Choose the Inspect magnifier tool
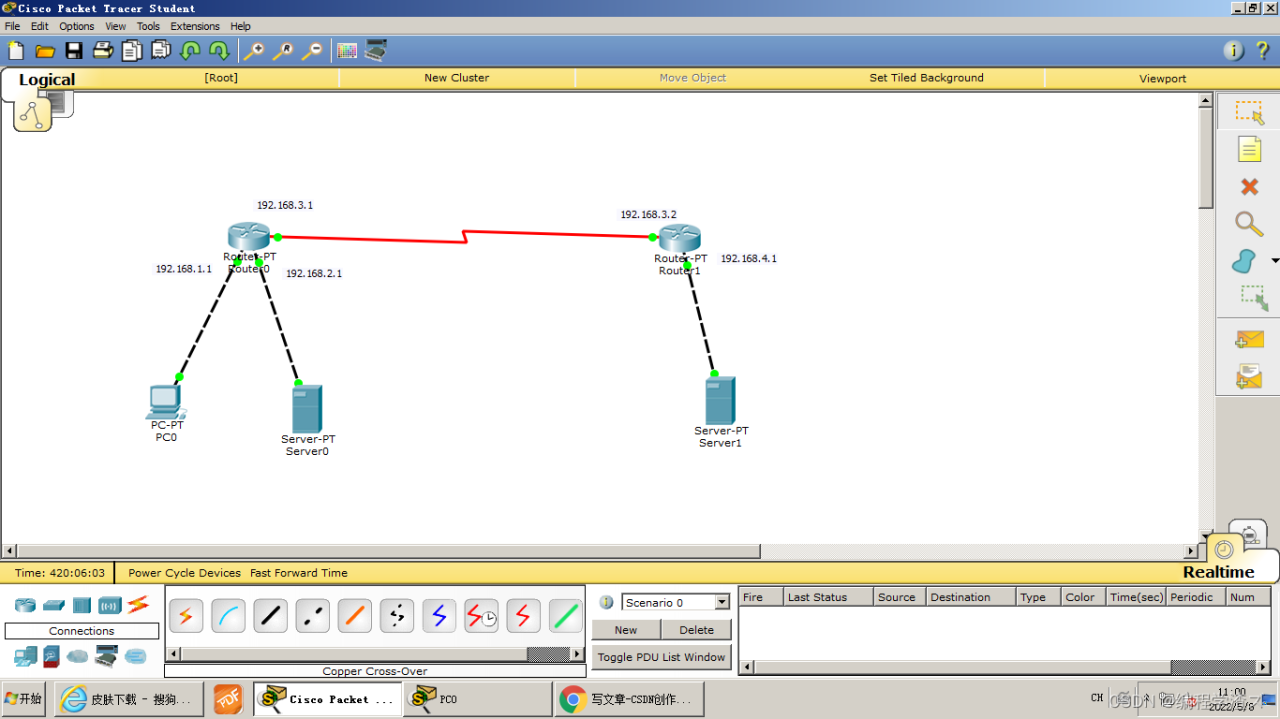 click(1249, 224)
